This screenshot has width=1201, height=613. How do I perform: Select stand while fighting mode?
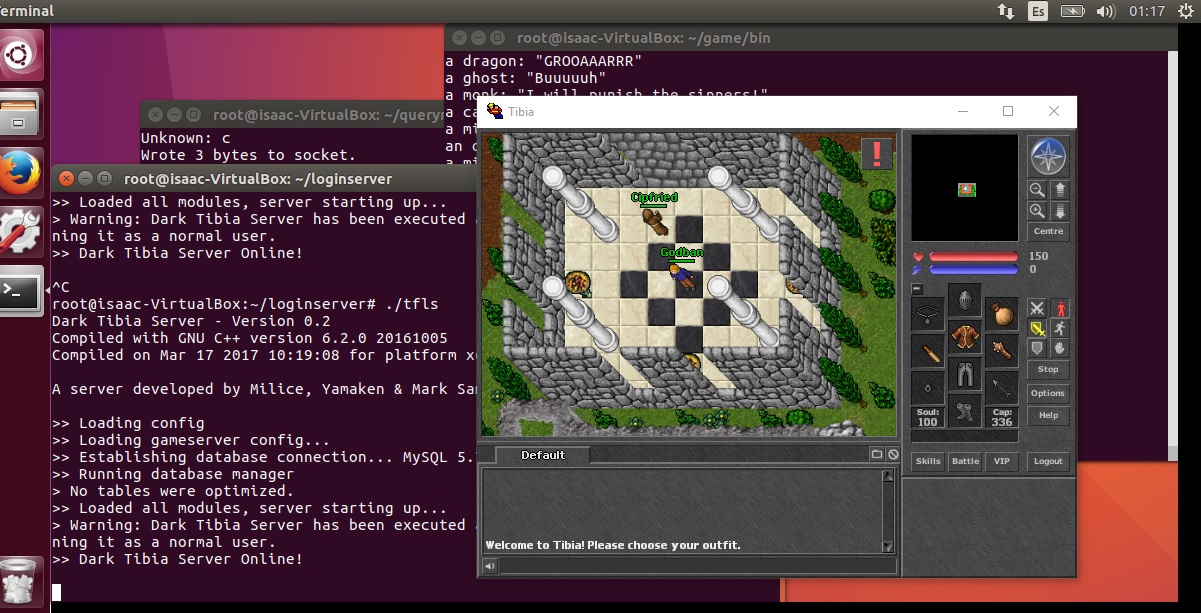(x=1059, y=308)
